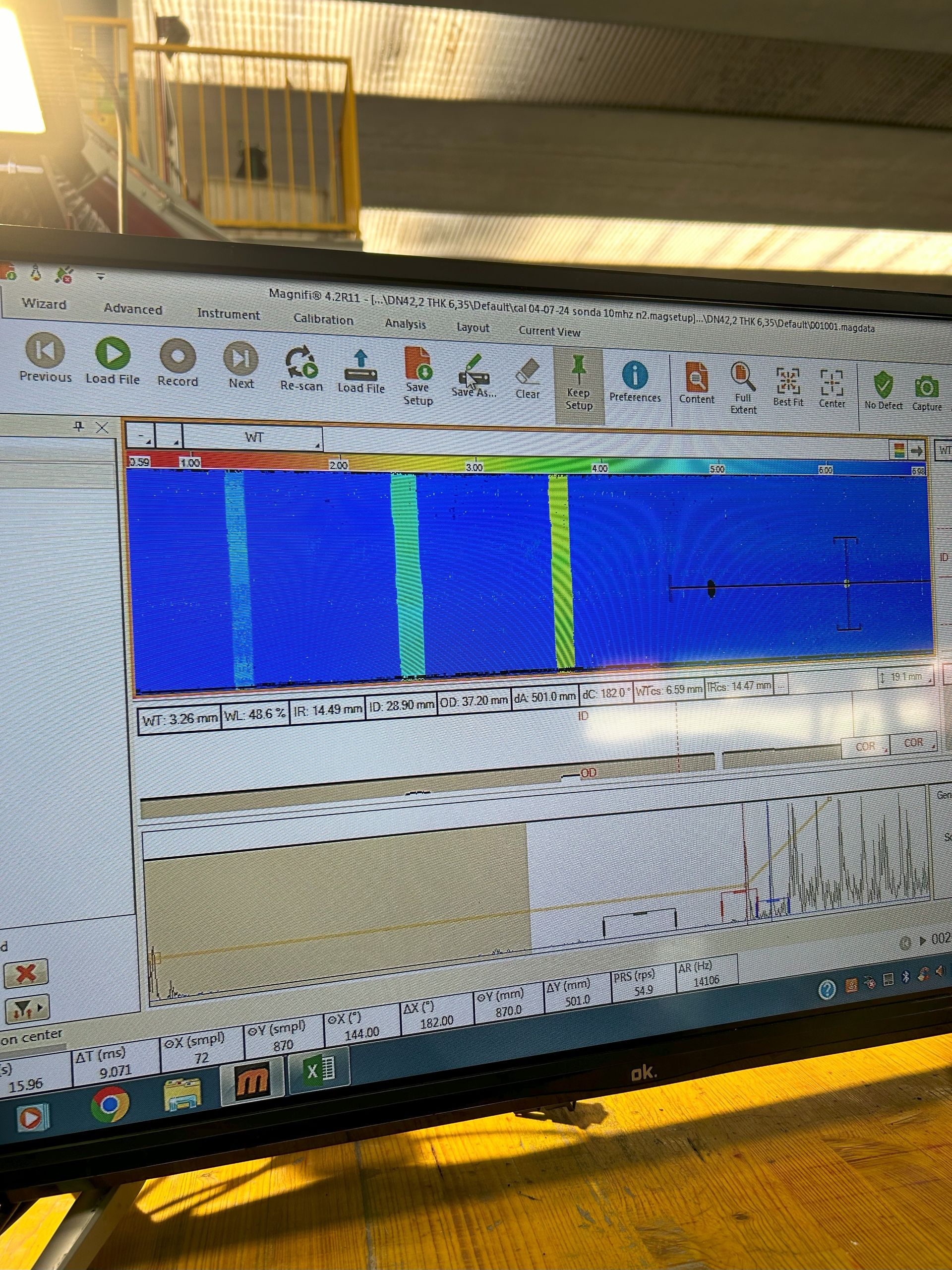This screenshot has width=952, height=1270.
Task: Click the 5.00 mark on the color scale
Action: pos(717,469)
